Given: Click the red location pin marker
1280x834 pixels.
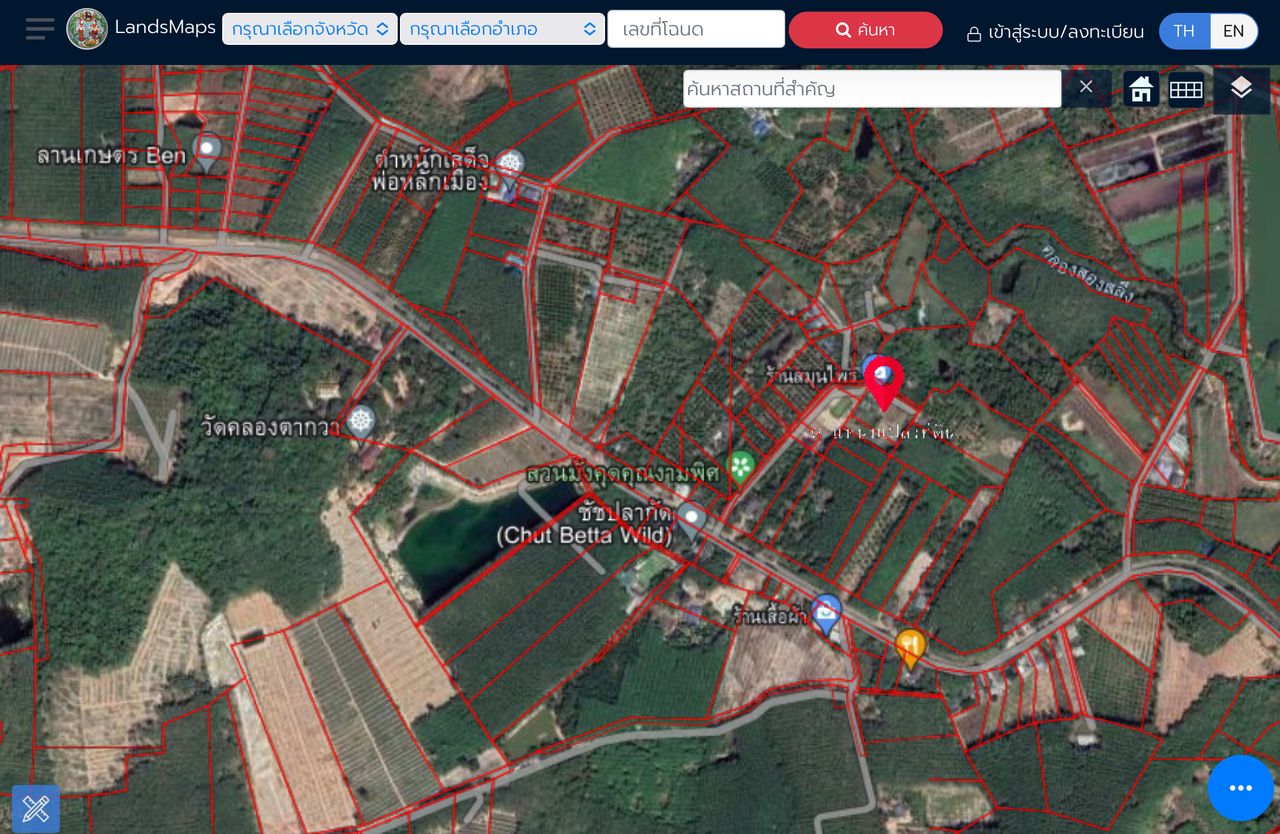Looking at the screenshot, I should coord(884,383).
